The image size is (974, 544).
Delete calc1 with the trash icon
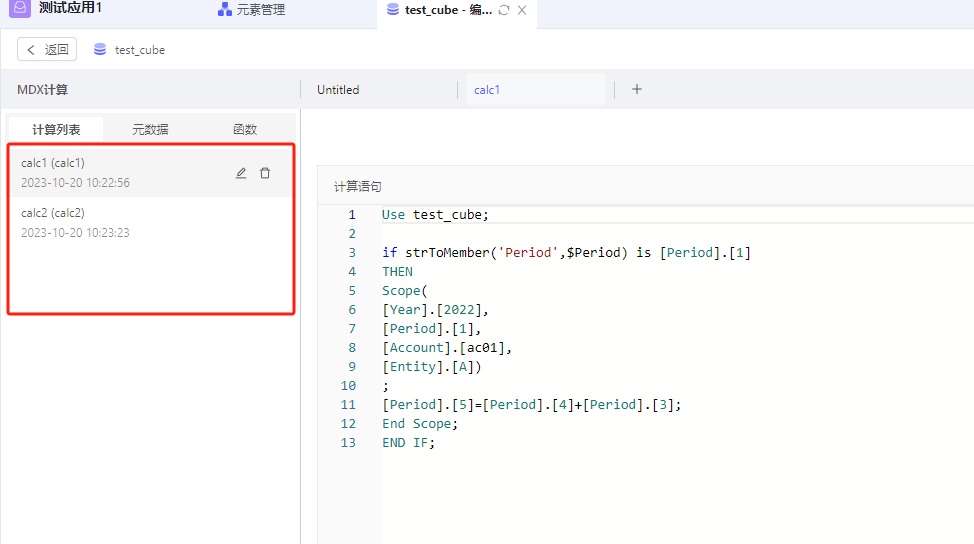coord(265,173)
